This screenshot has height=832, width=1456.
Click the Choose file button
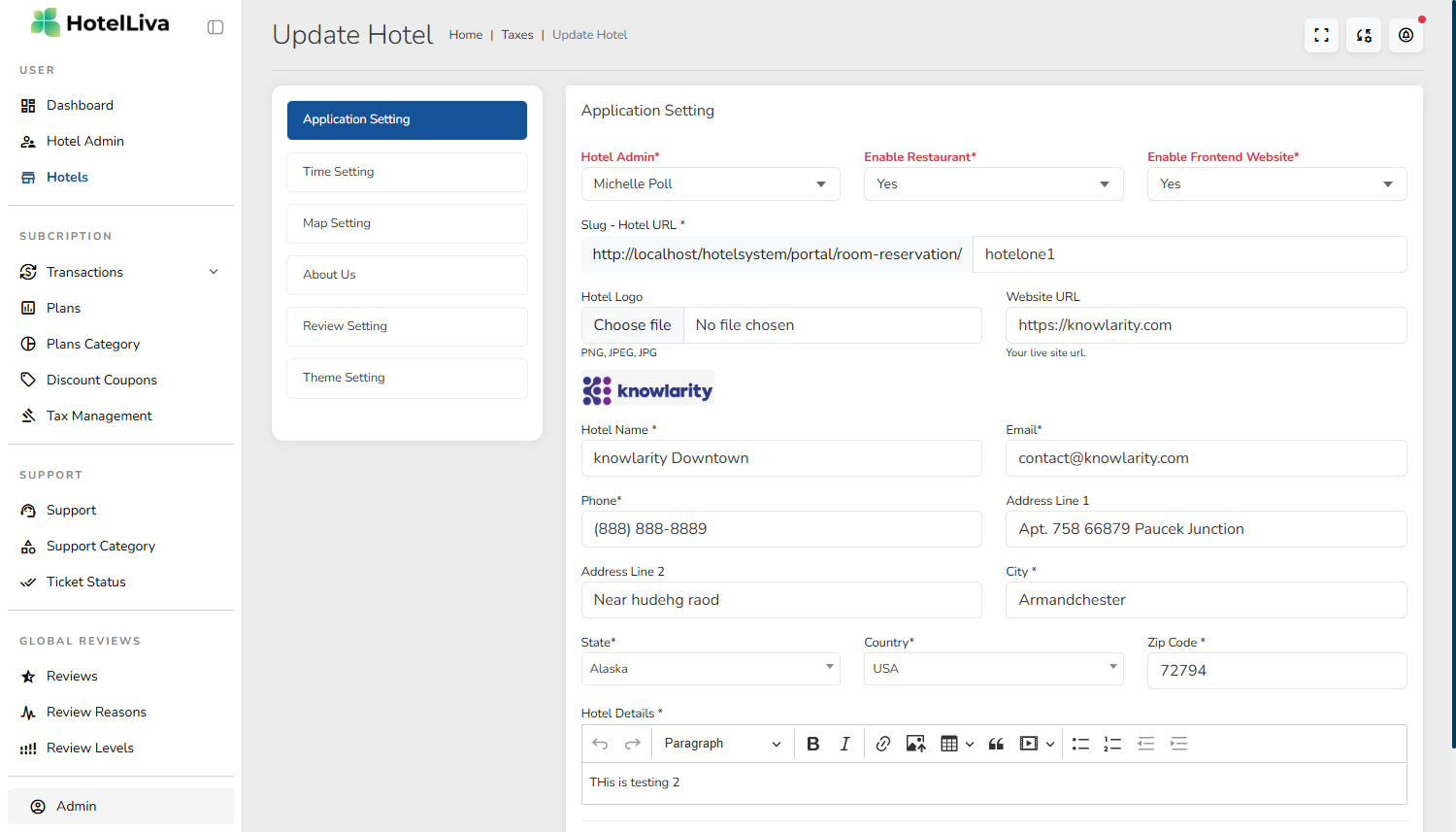633,325
